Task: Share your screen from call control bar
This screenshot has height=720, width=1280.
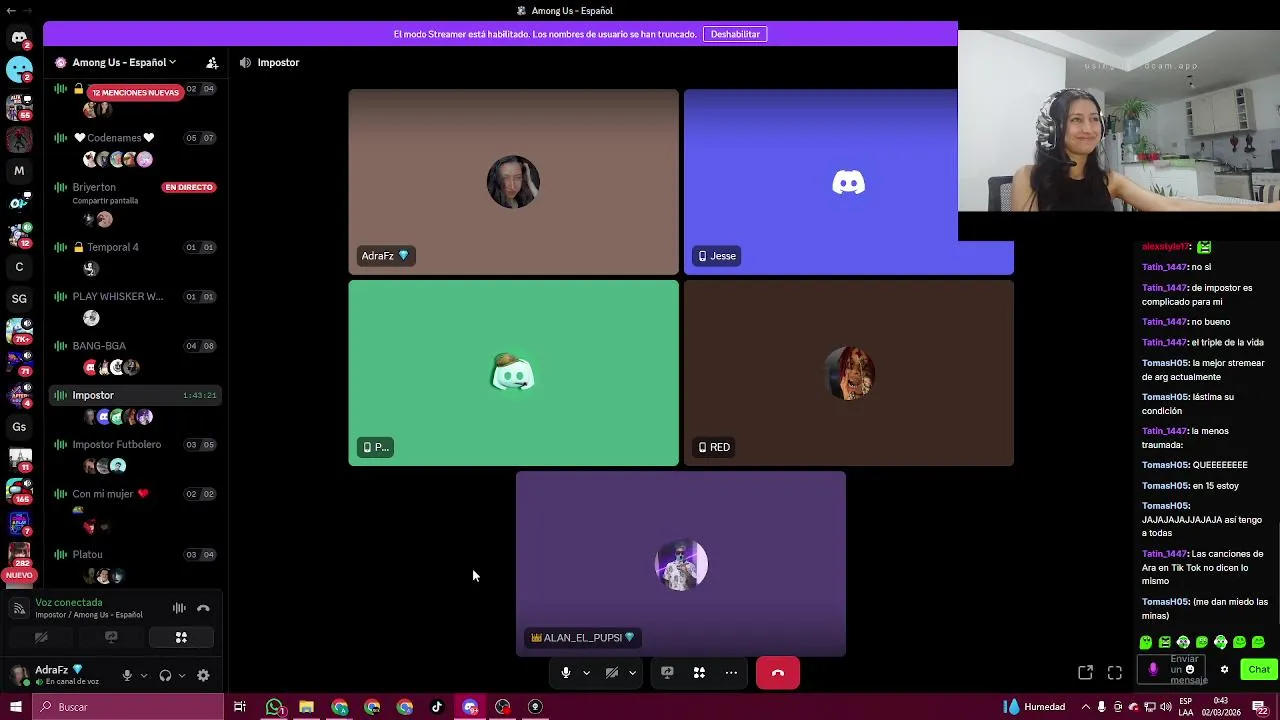Action: click(x=667, y=672)
